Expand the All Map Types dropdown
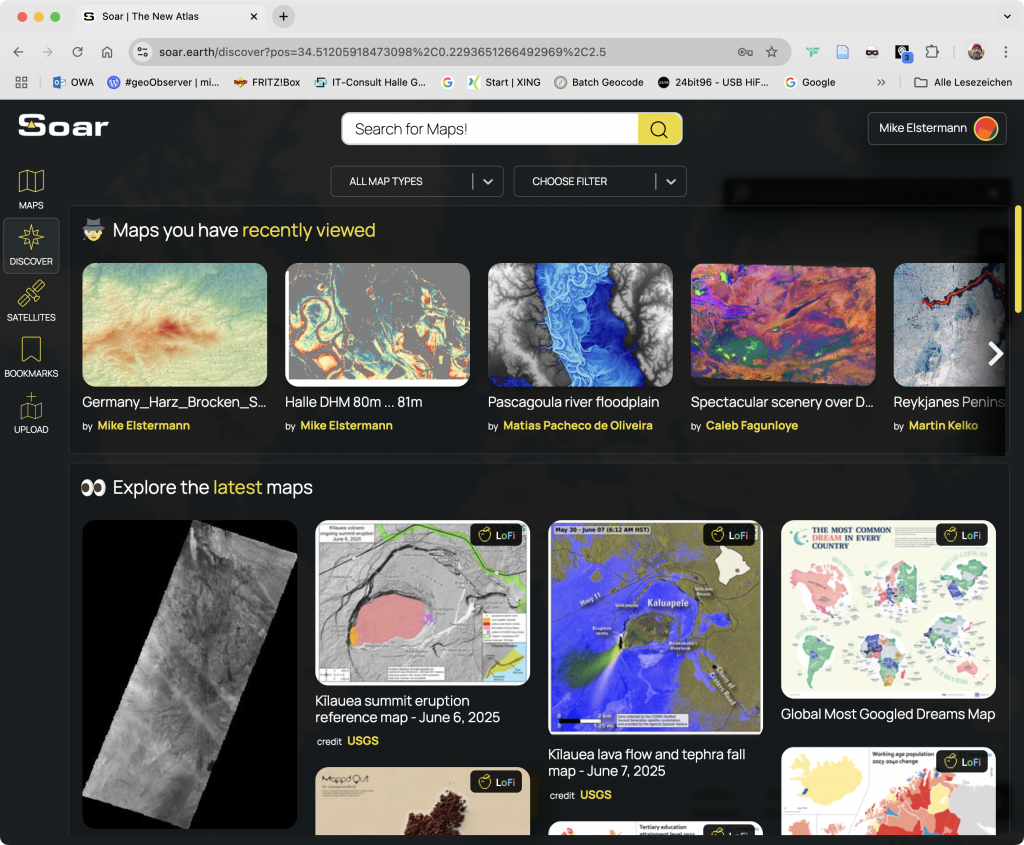 click(417, 182)
